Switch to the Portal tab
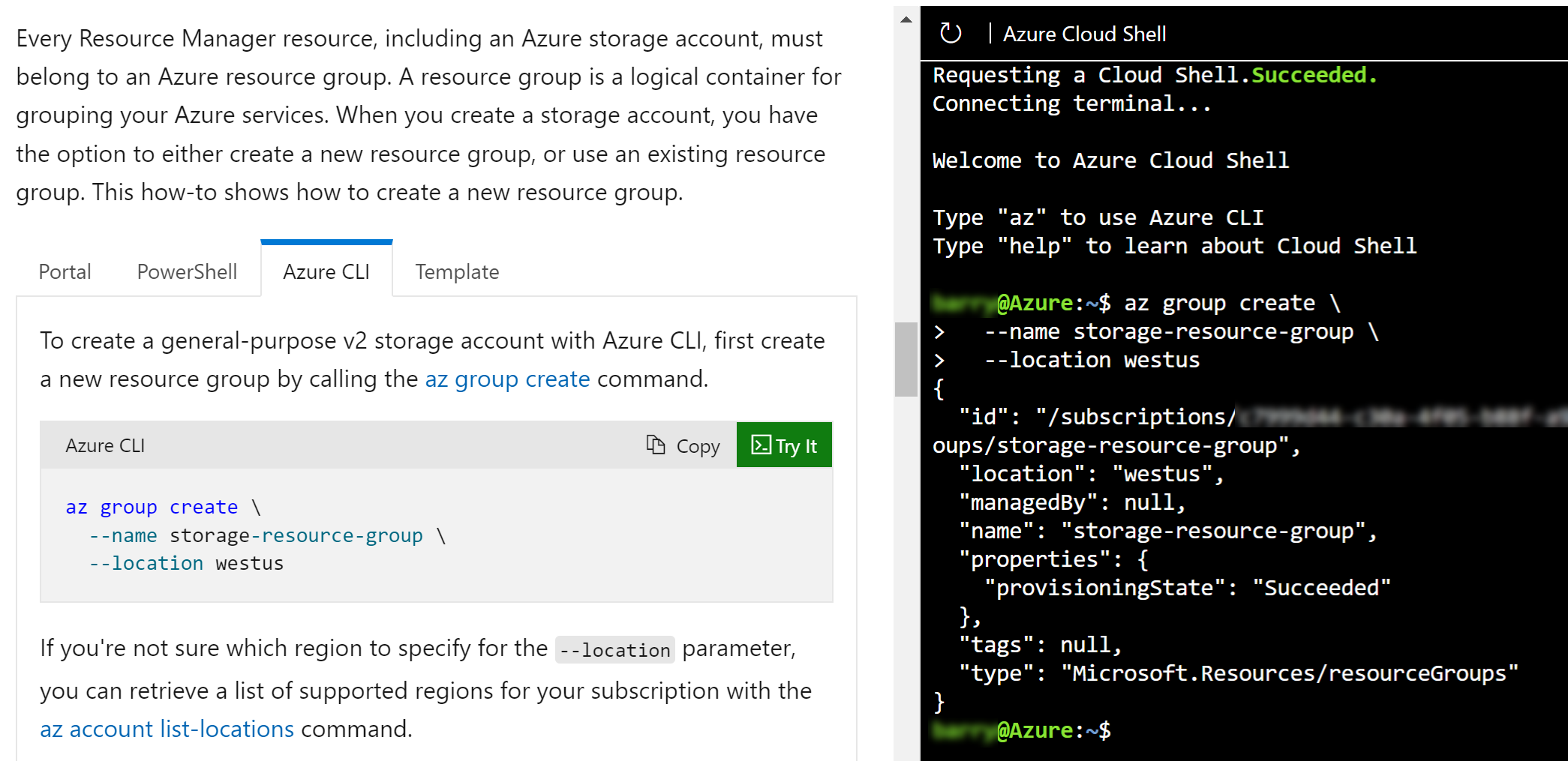This screenshot has width=1568, height=761. click(65, 272)
